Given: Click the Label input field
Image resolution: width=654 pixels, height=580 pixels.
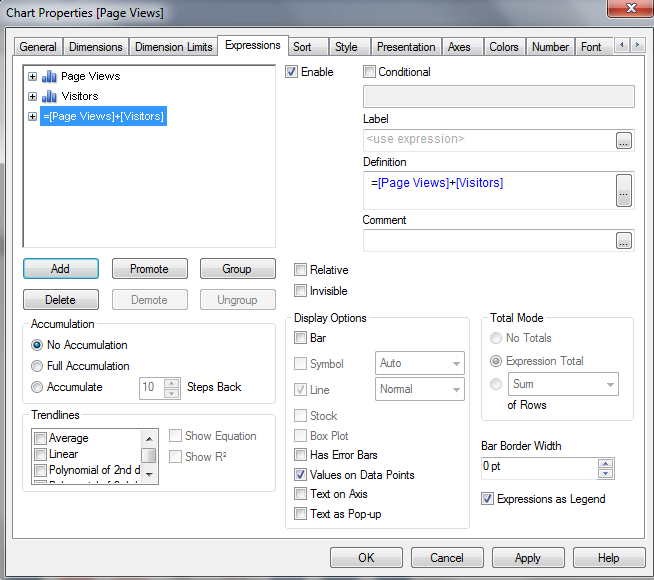Looking at the screenshot, I should coord(489,140).
